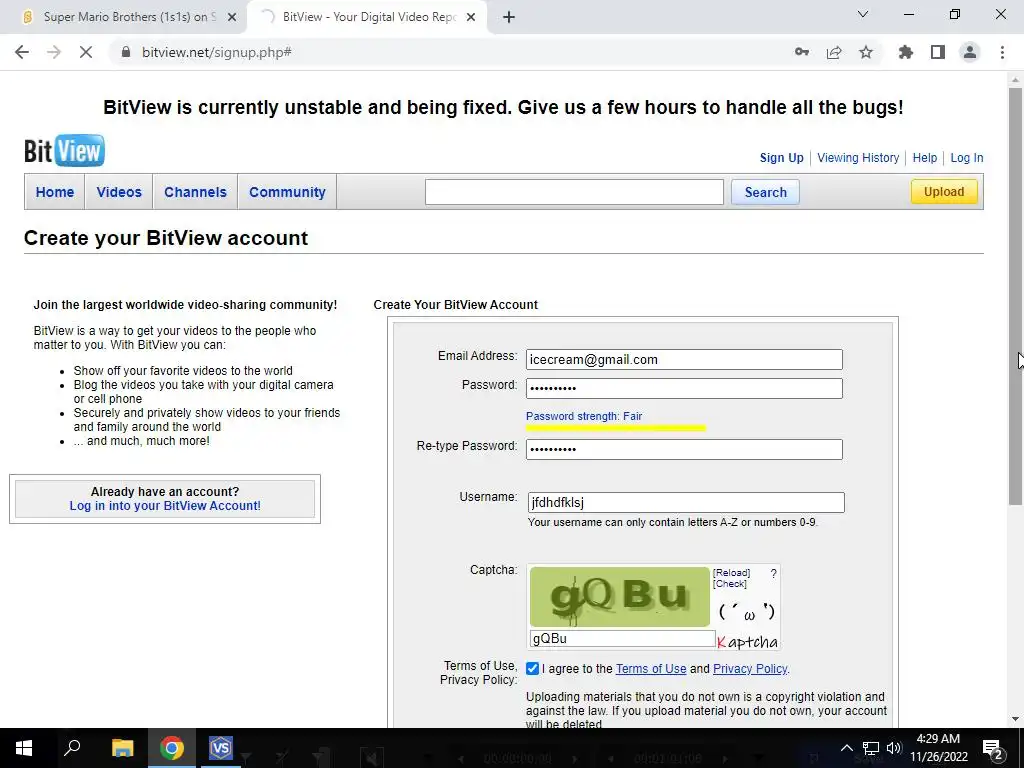Open the Videos nav tab
The width and height of the screenshot is (1024, 768).
(x=119, y=192)
